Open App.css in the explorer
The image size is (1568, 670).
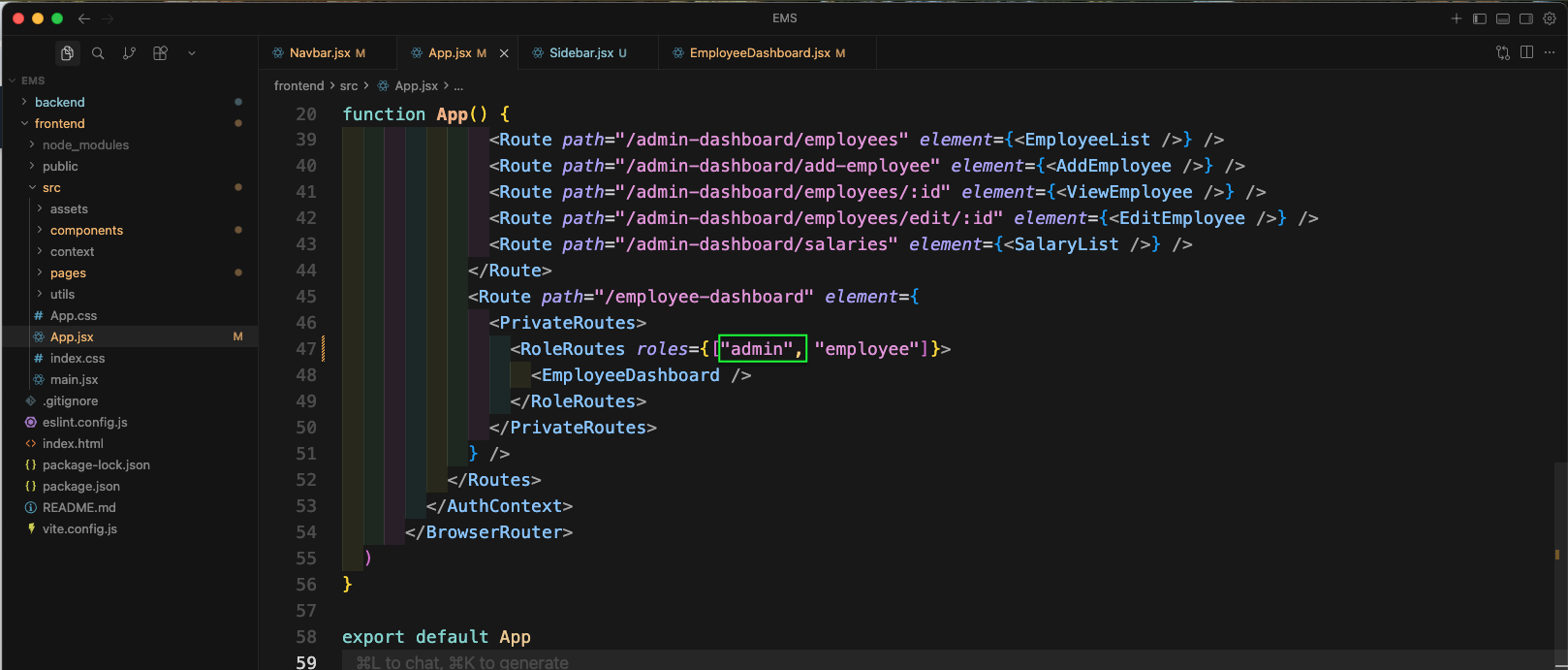tap(129, 315)
